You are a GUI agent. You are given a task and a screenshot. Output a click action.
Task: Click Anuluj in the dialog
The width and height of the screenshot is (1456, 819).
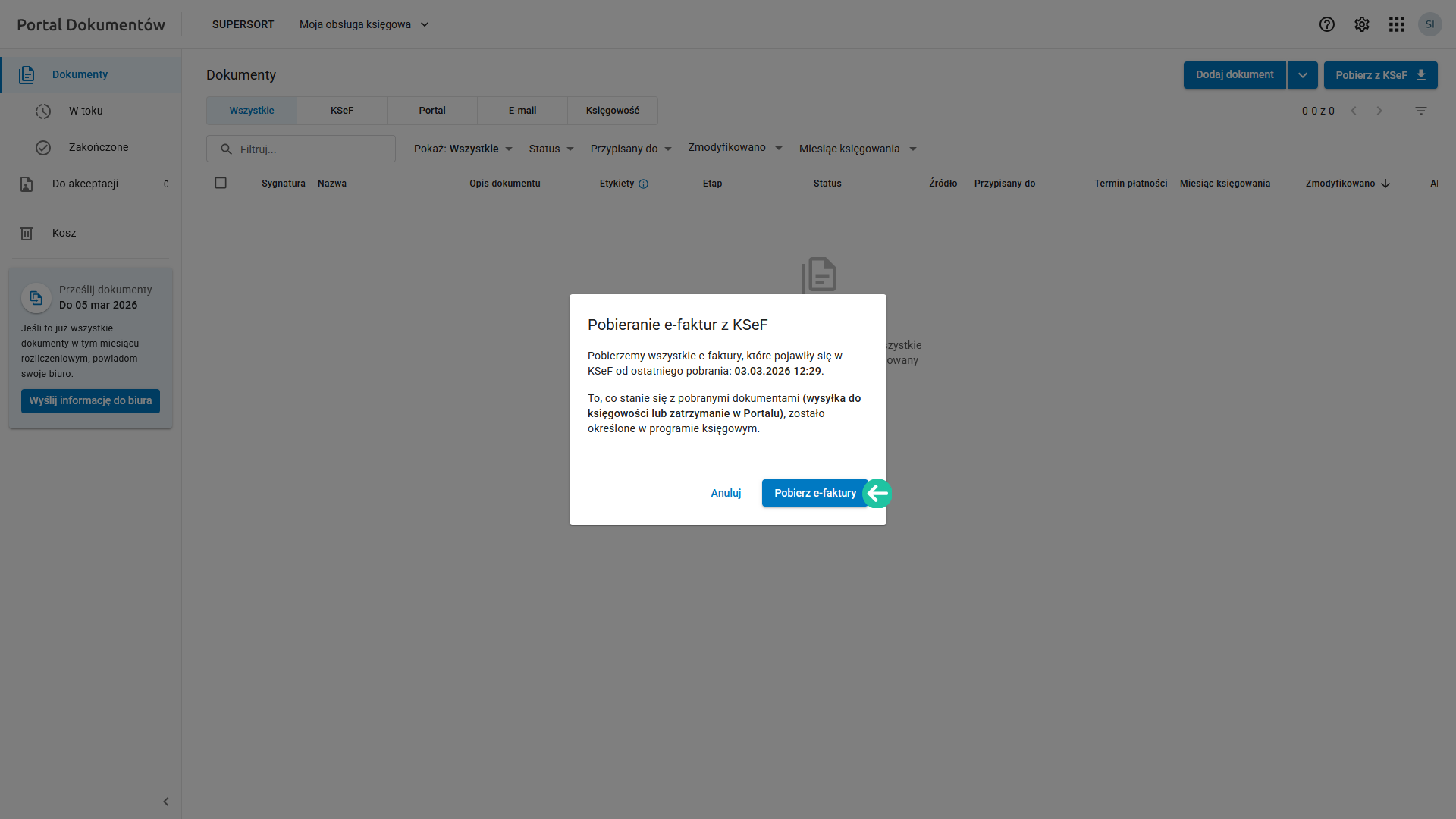726,493
